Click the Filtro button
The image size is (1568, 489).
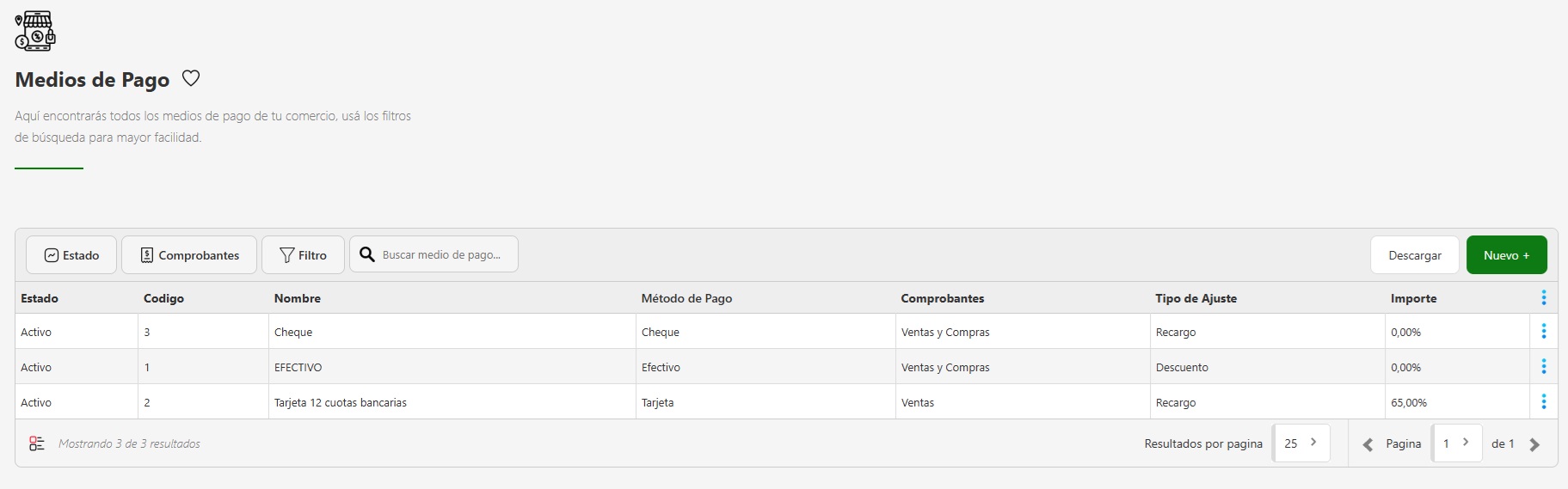tap(303, 255)
